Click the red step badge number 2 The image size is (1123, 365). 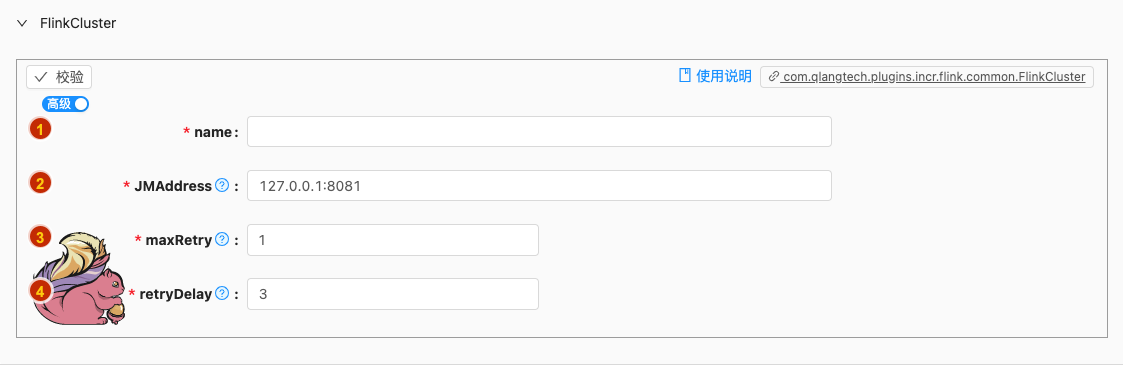(x=40, y=182)
